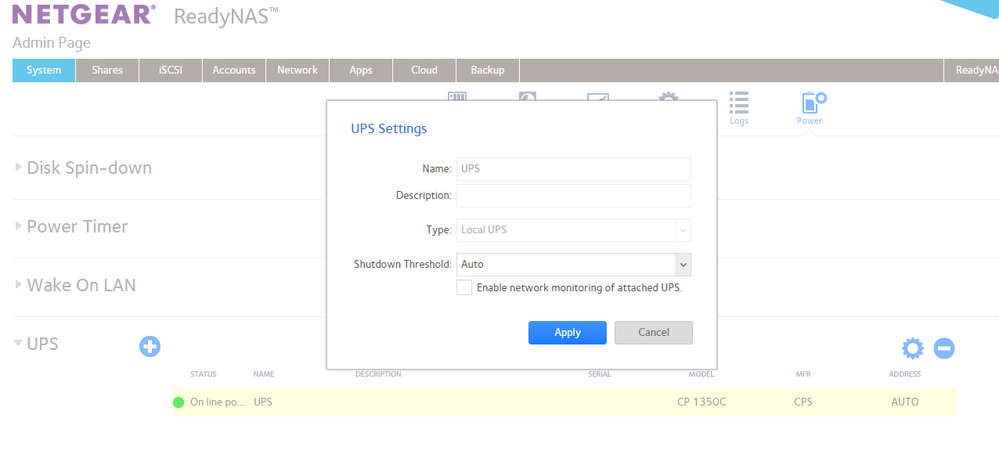Remove UPS with the minus icon
This screenshot has width=999, height=469.
944,348
